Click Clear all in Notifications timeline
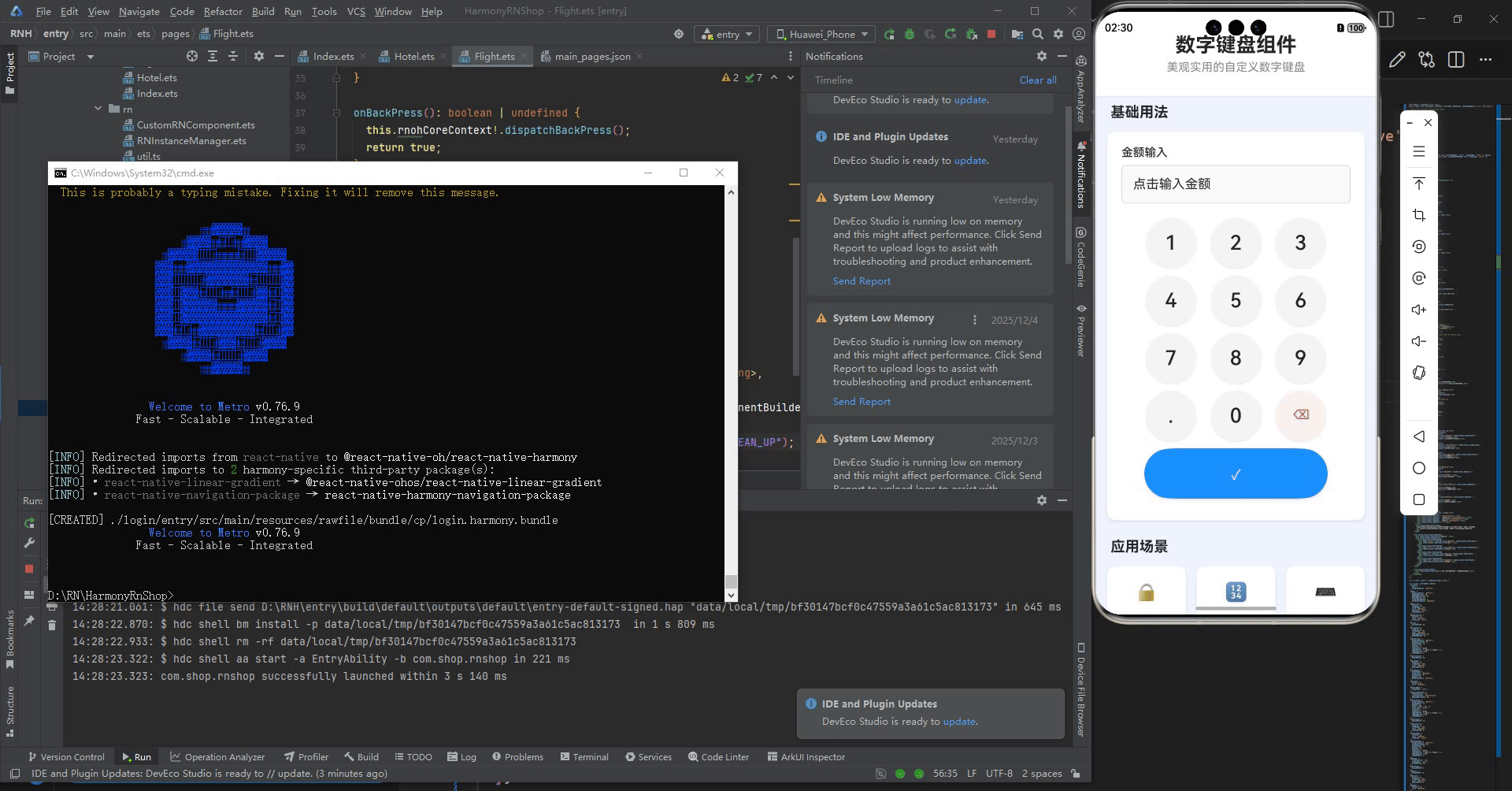The width and height of the screenshot is (1512, 791). tap(1038, 80)
